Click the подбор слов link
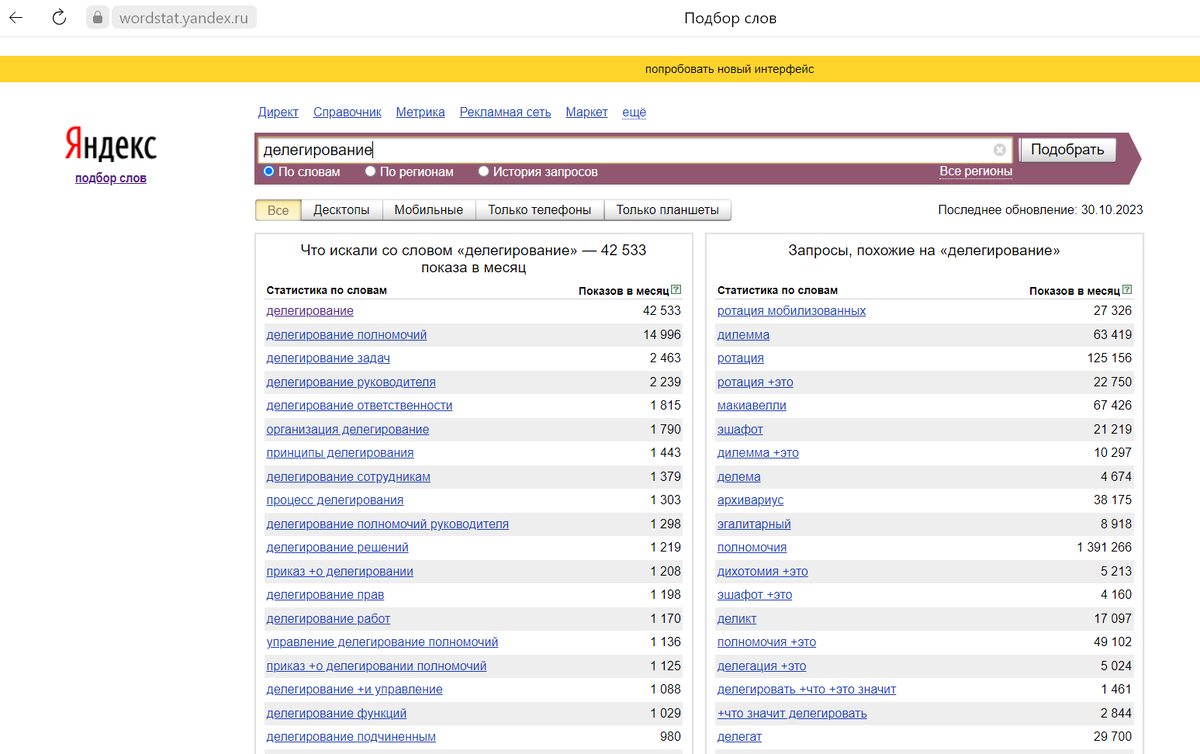 (x=111, y=178)
